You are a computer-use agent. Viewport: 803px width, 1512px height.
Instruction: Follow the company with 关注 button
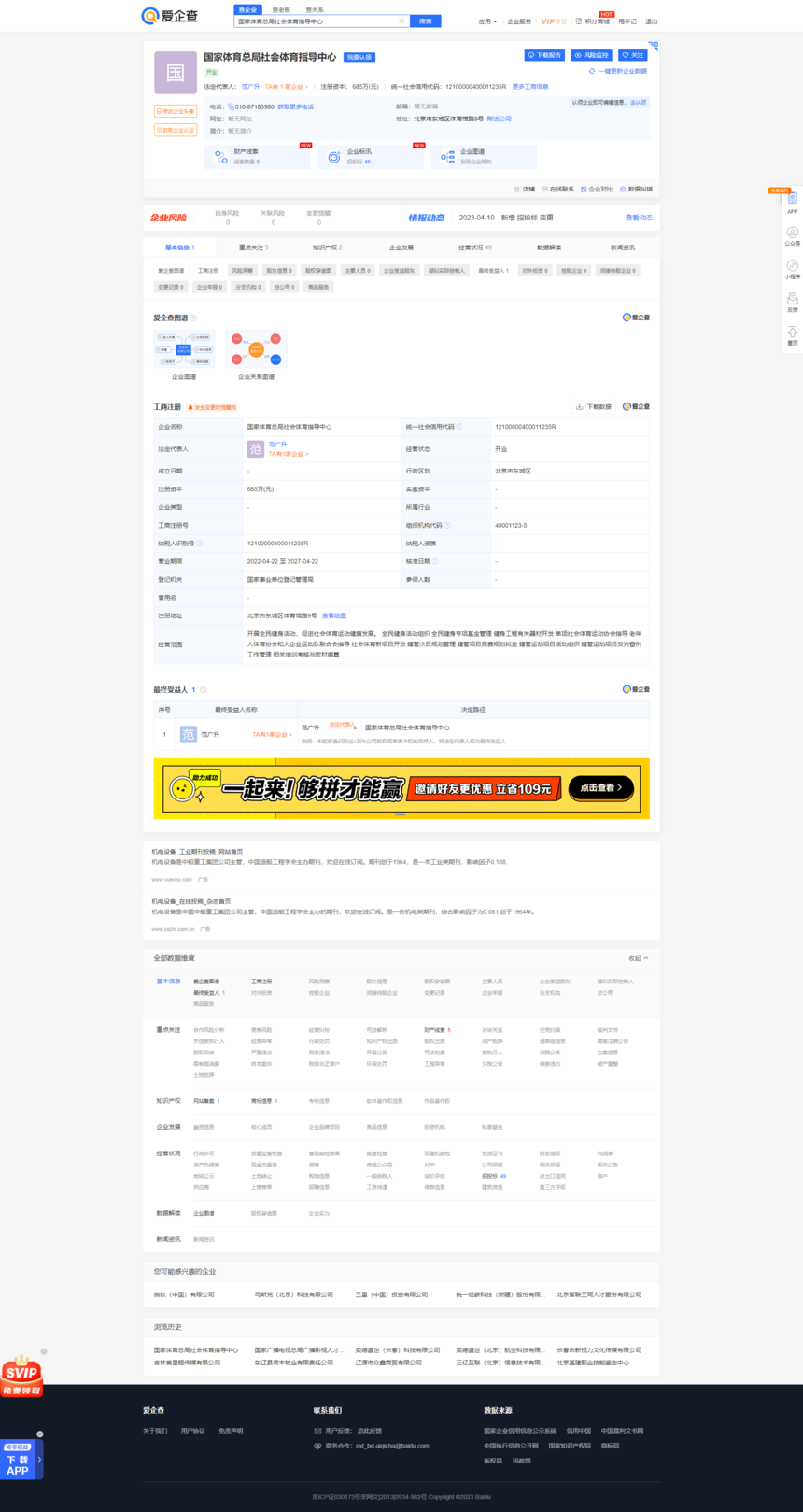[633, 55]
